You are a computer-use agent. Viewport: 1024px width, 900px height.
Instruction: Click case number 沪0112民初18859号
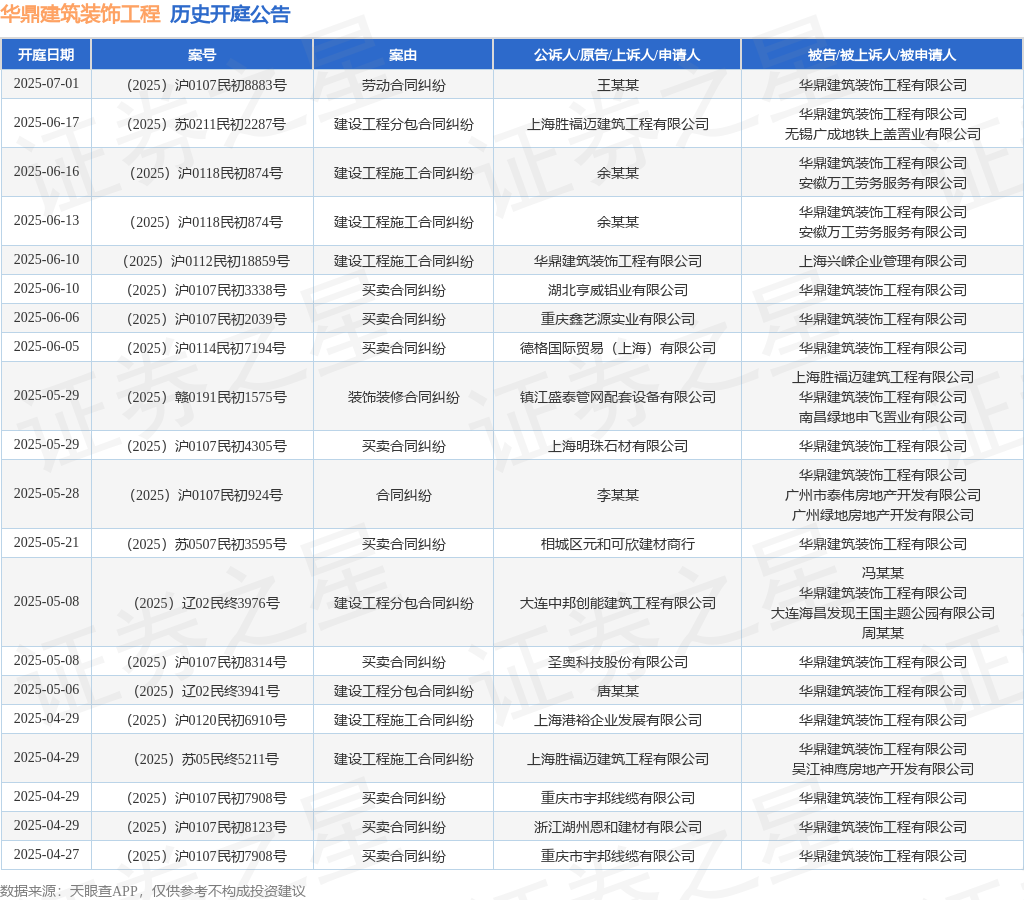206,261
